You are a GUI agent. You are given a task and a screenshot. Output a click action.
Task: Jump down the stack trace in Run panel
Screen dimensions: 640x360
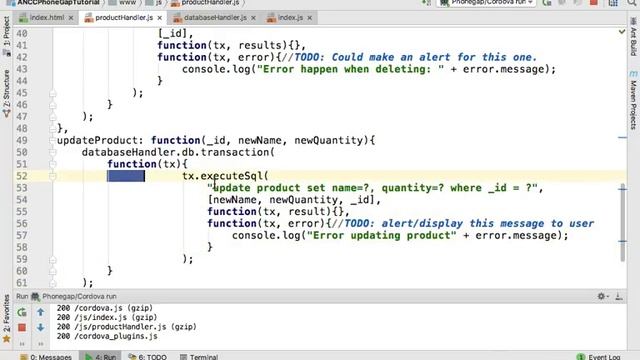click(x=40, y=327)
